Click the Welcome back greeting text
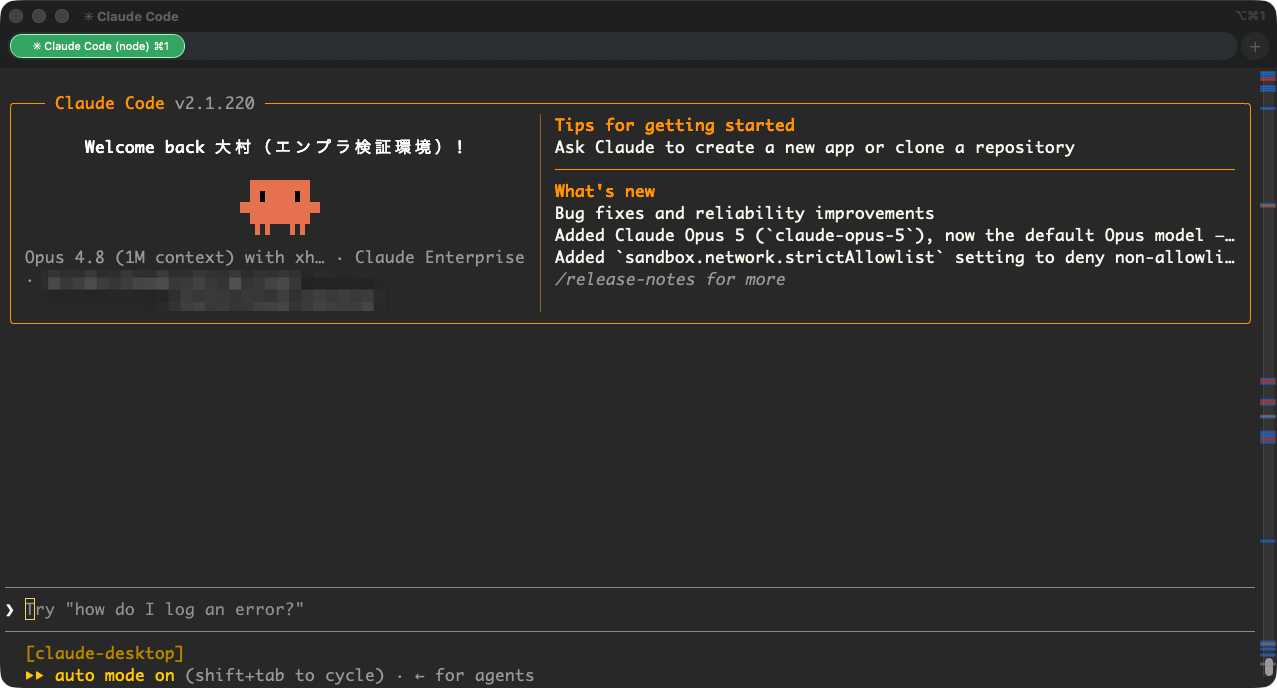 (x=275, y=147)
